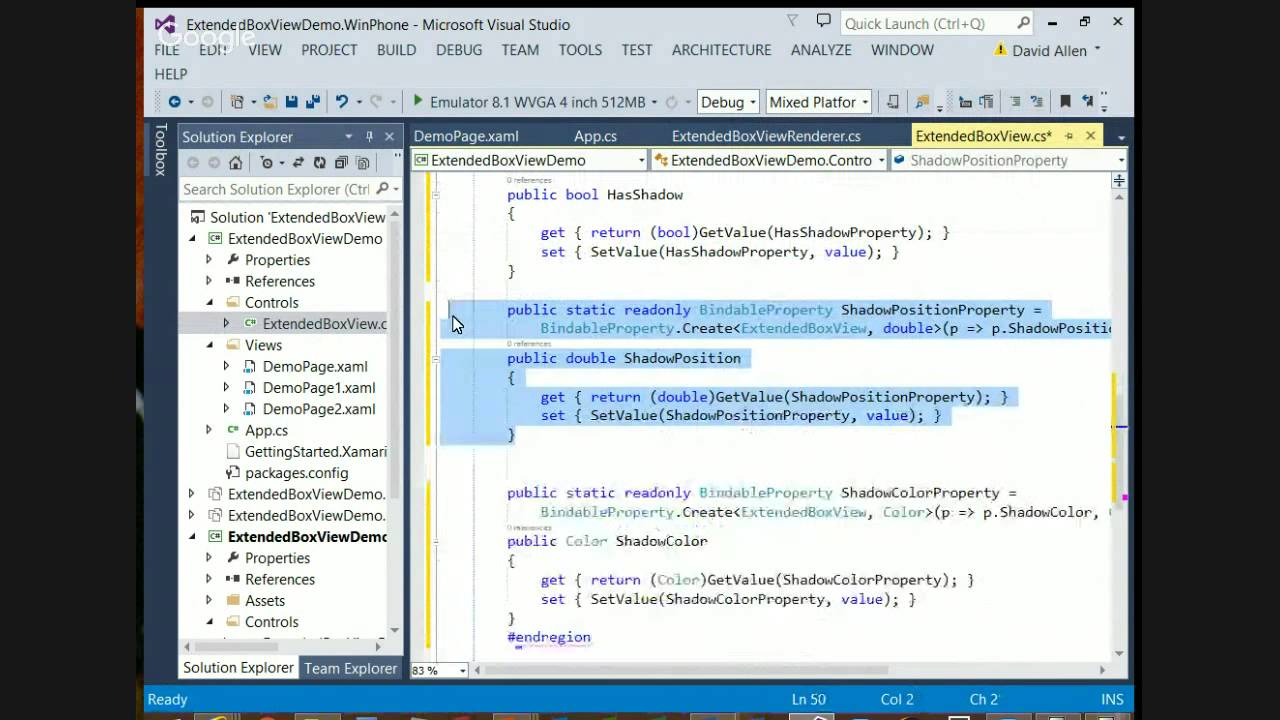Close the ExtendedBoxView.cs tab
Image resolution: width=1280 pixels, height=720 pixels.
tap(1090, 136)
